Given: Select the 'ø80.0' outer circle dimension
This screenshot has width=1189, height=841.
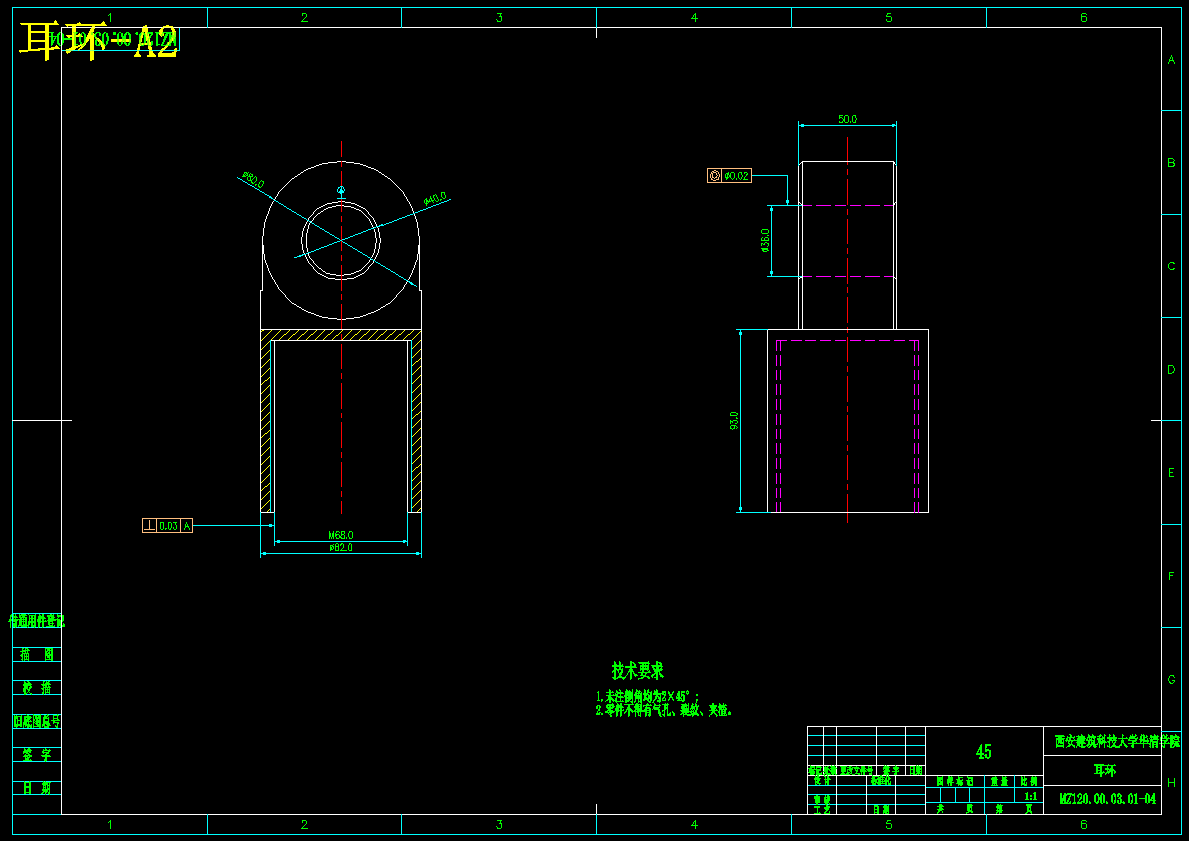Looking at the screenshot, I should (253, 180).
